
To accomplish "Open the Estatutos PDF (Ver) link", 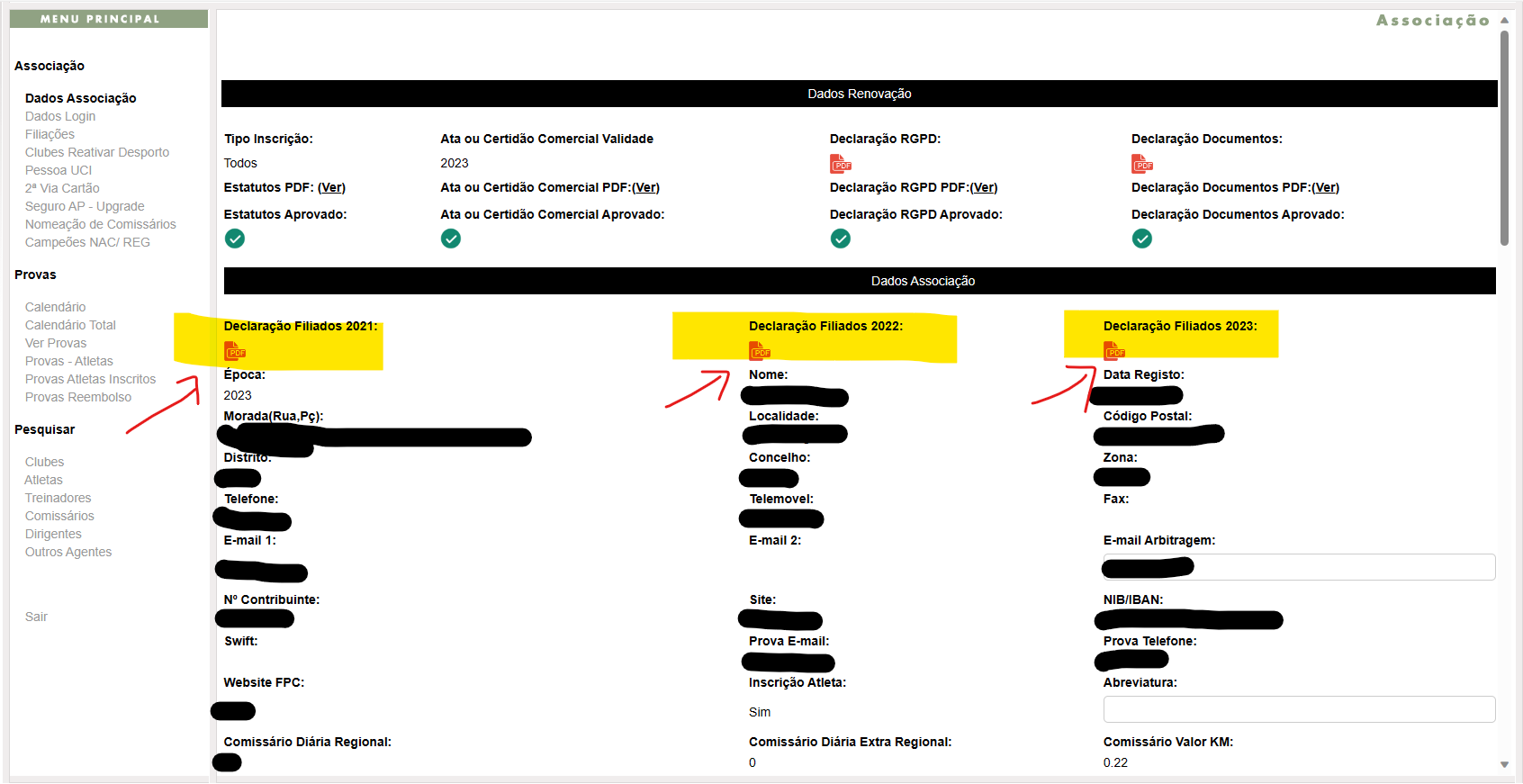I will [331, 187].
